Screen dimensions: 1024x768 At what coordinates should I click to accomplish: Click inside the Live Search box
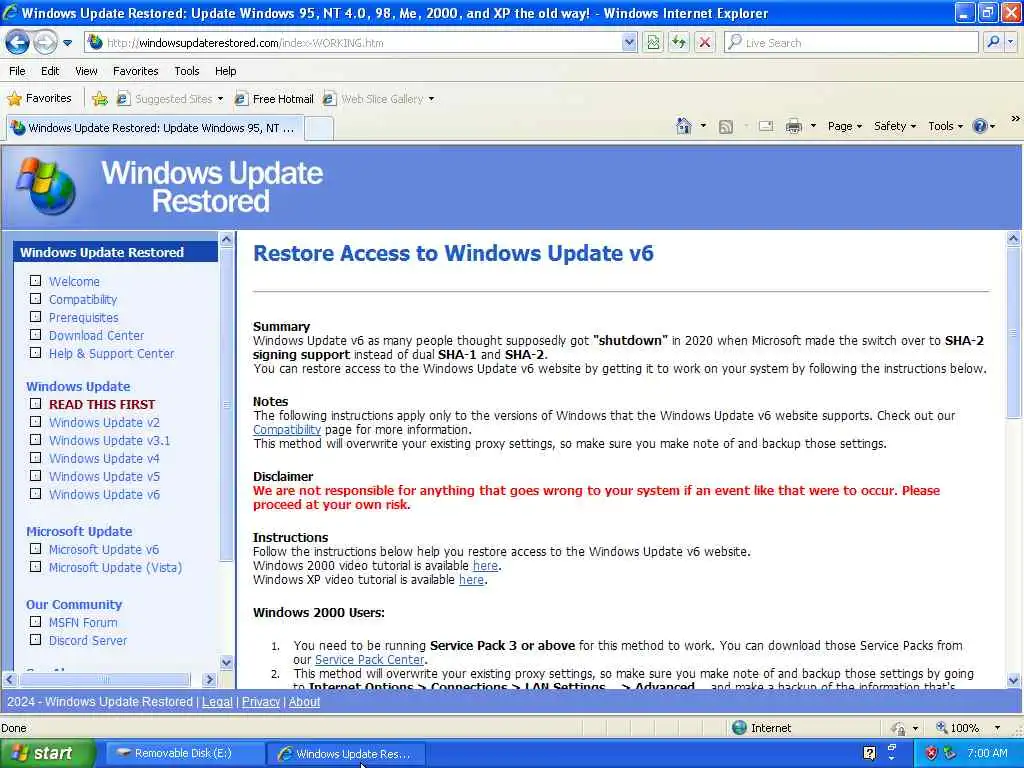pyautogui.click(x=850, y=43)
